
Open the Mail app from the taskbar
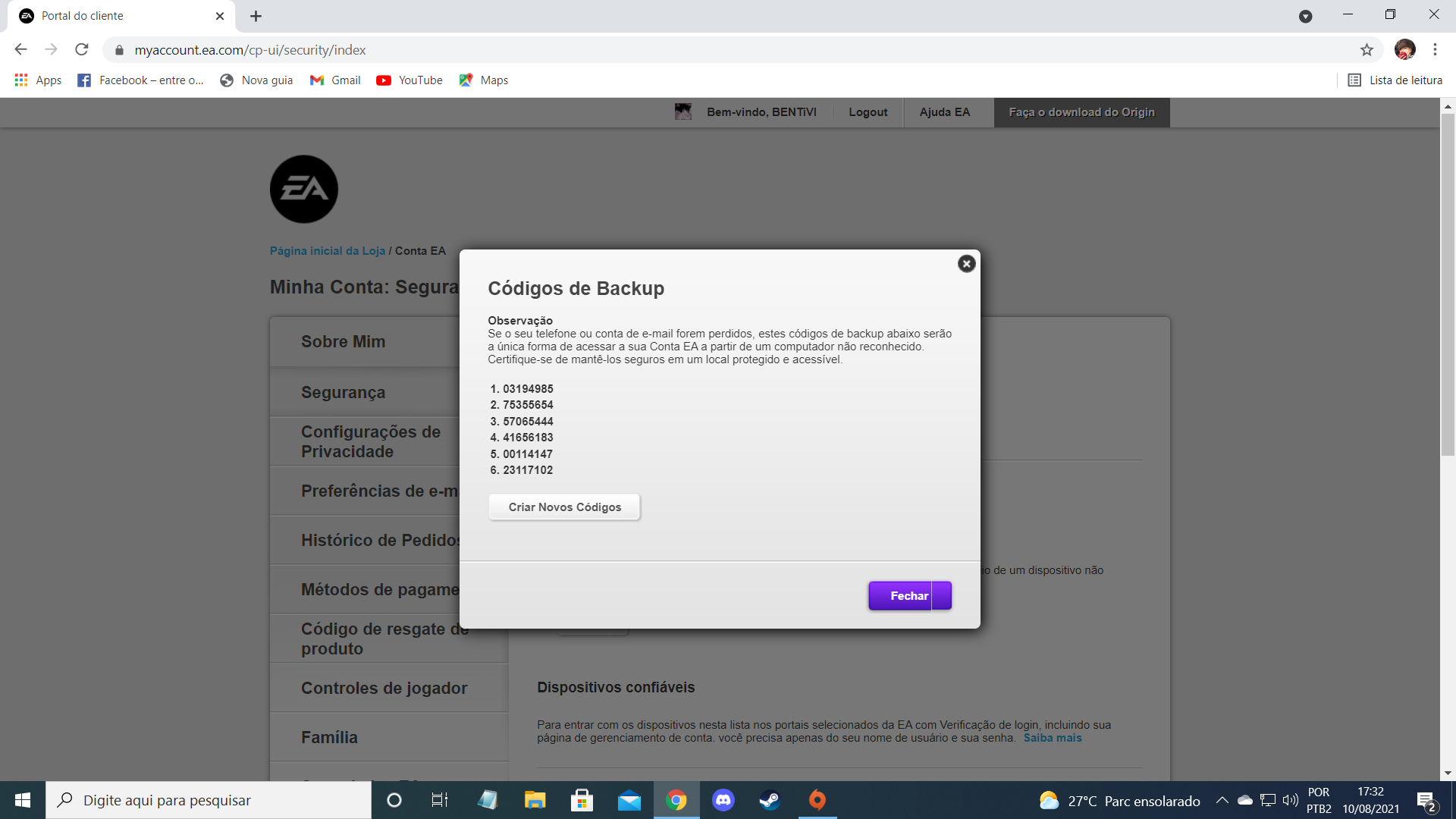[x=629, y=800]
